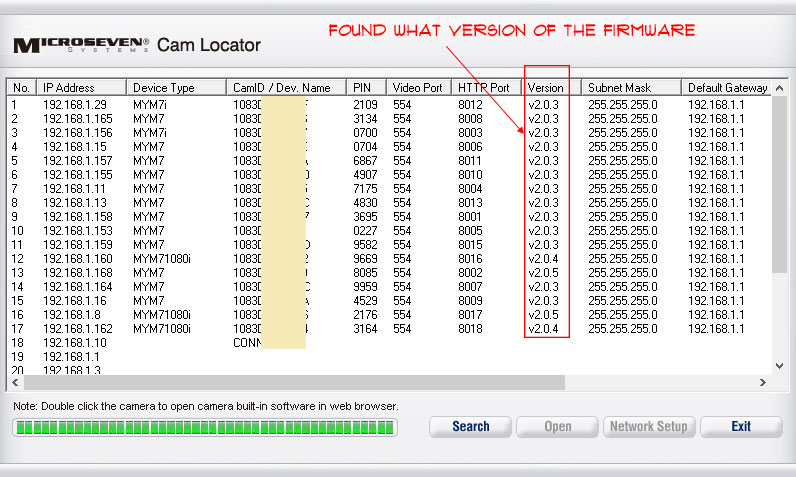The image size is (796, 477).
Task: Click HTTP port 8016 cell
Action: (x=471, y=259)
